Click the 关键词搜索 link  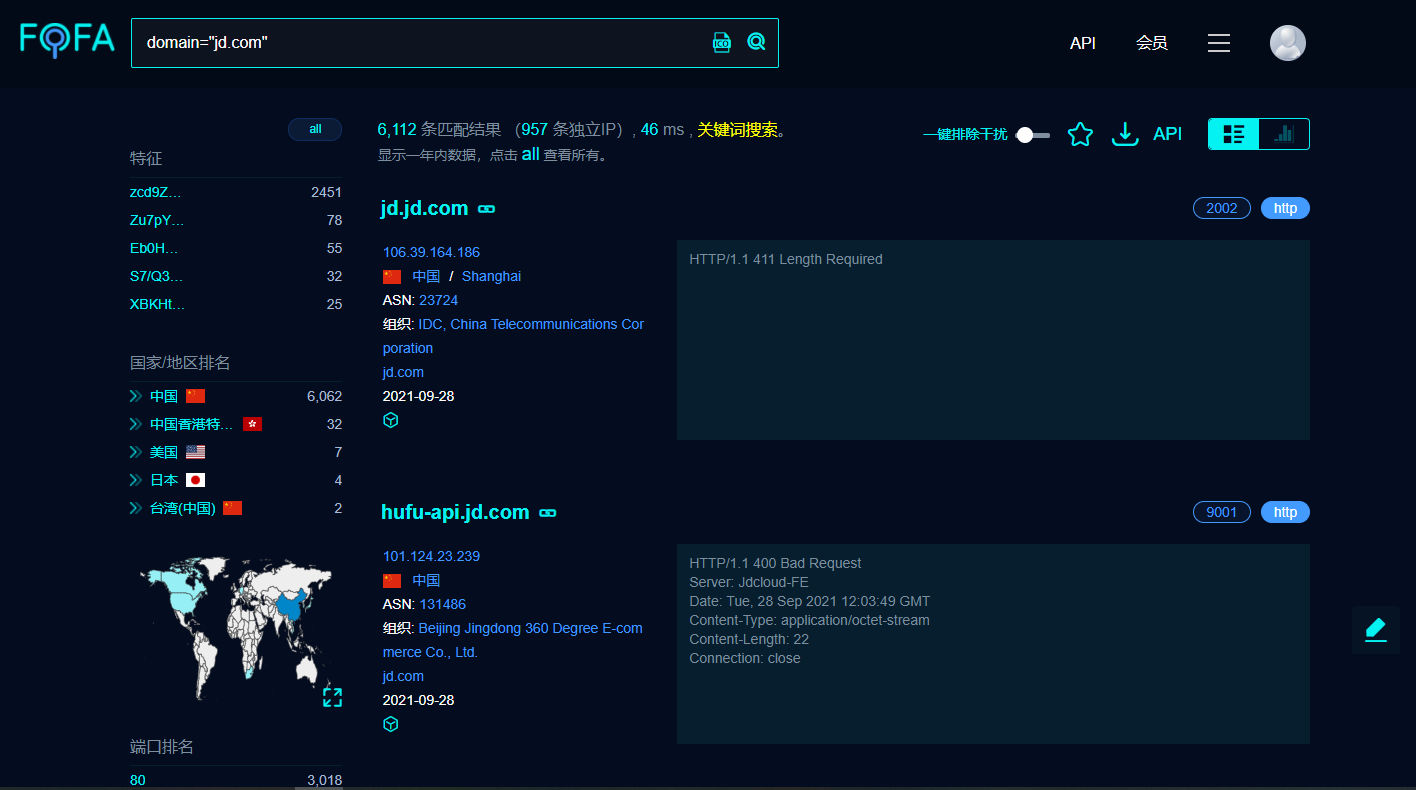(x=737, y=130)
